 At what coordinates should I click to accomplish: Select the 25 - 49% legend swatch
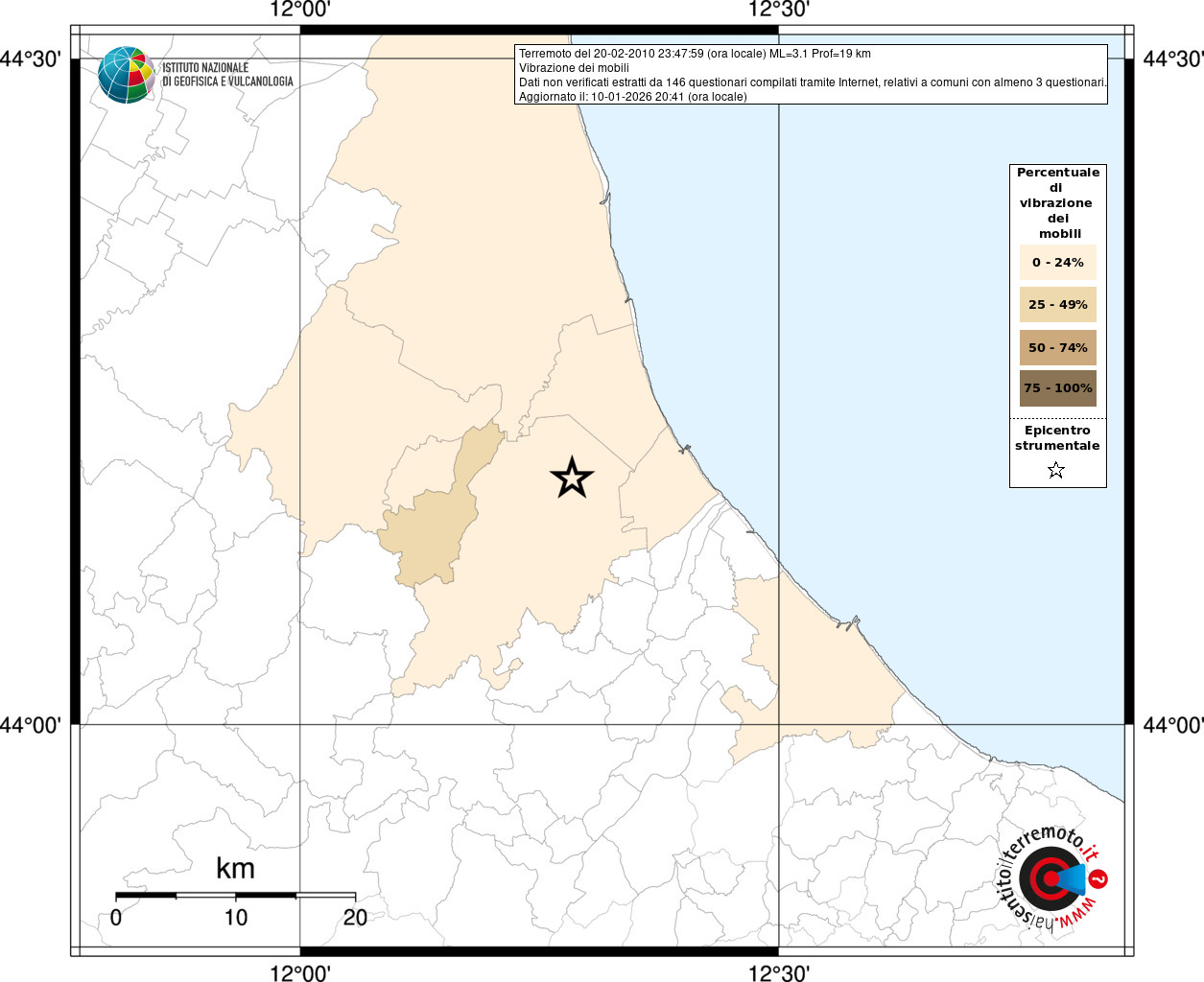pos(1057,305)
